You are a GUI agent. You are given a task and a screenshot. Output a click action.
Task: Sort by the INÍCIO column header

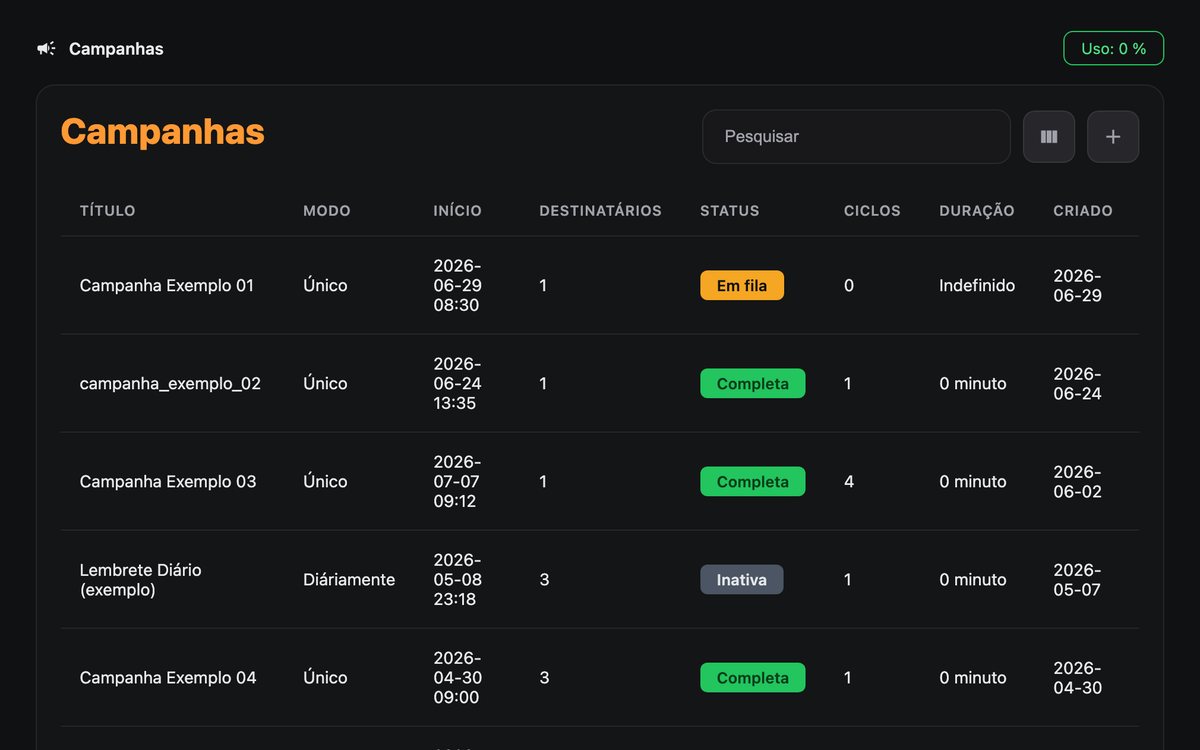coord(457,211)
